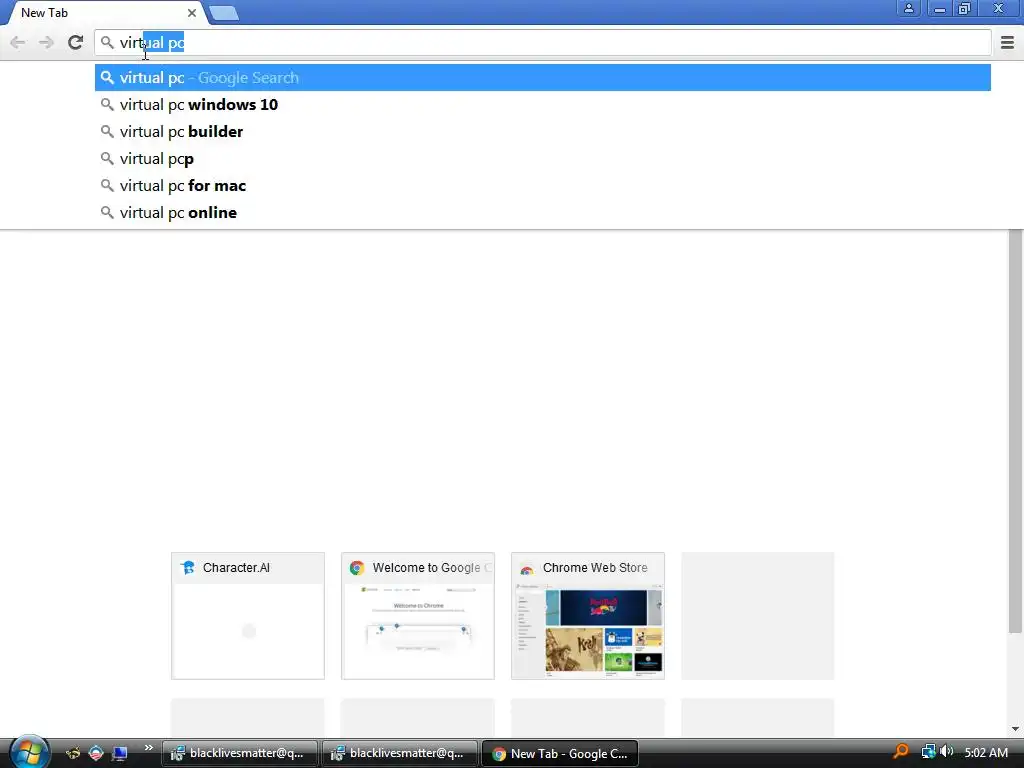Activate New Tab - Google Chrome taskbar button
The image size is (1024, 768).
pos(560,753)
